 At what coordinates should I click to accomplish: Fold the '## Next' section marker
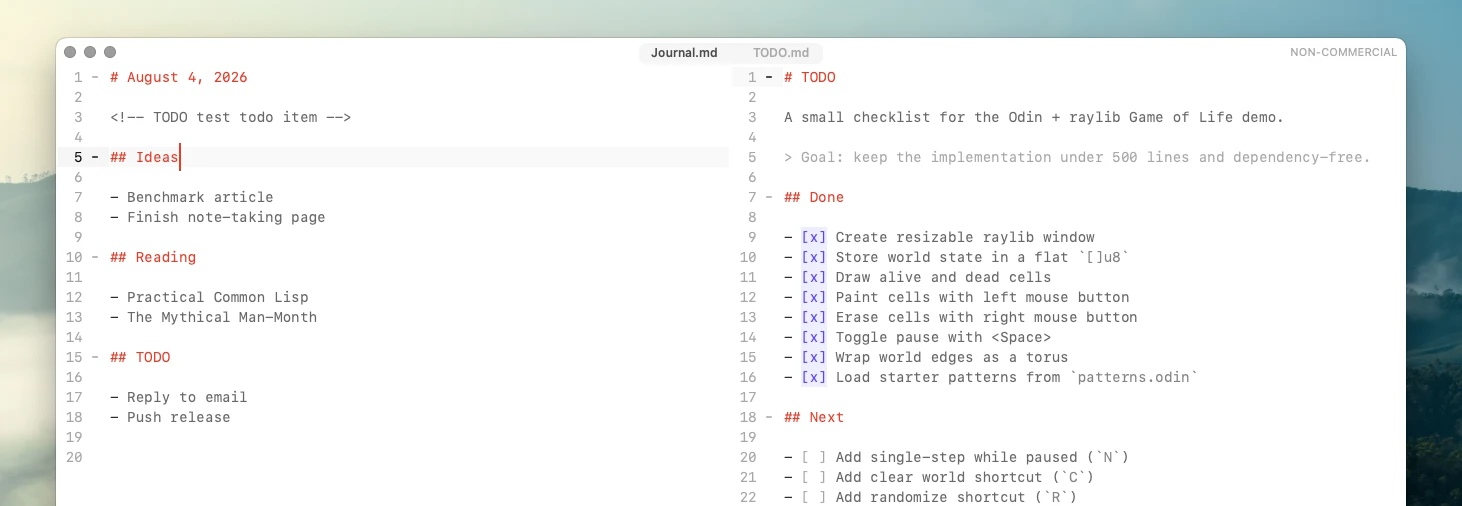coord(769,417)
